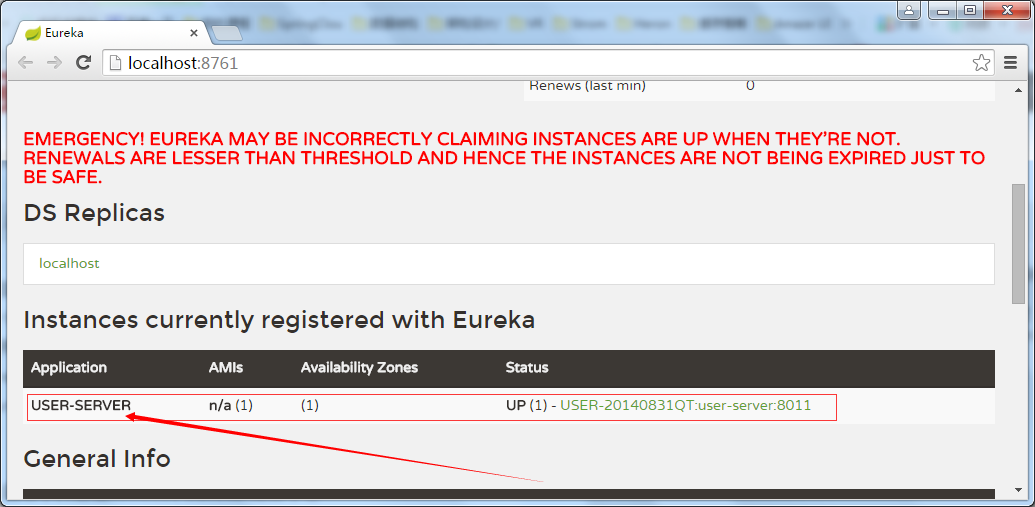The width and height of the screenshot is (1035, 507).
Task: Open the USER-20140831QT:user-server:8011 instance link
Action: (x=685, y=405)
